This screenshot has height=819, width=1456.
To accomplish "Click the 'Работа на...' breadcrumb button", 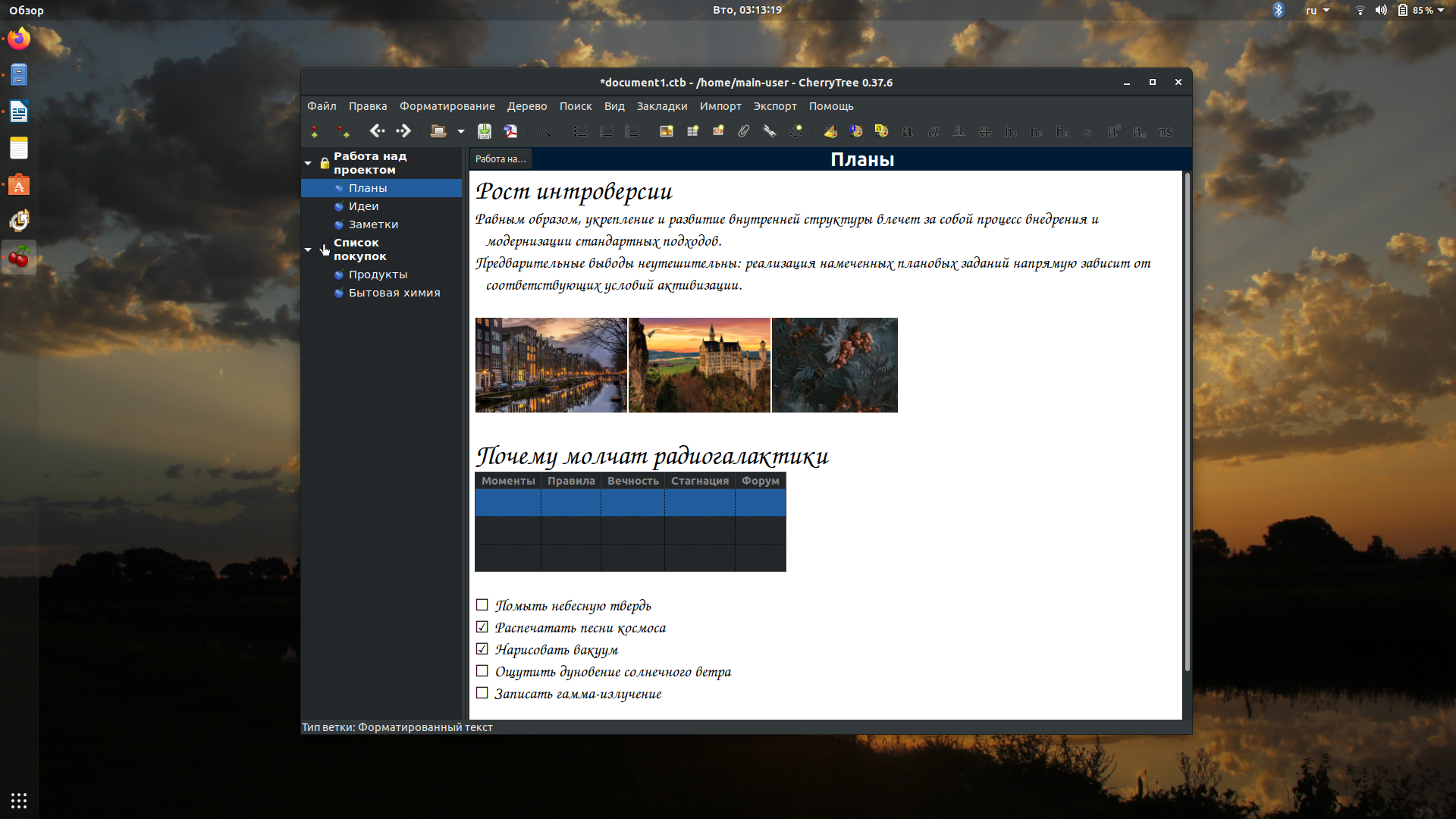I will [500, 159].
